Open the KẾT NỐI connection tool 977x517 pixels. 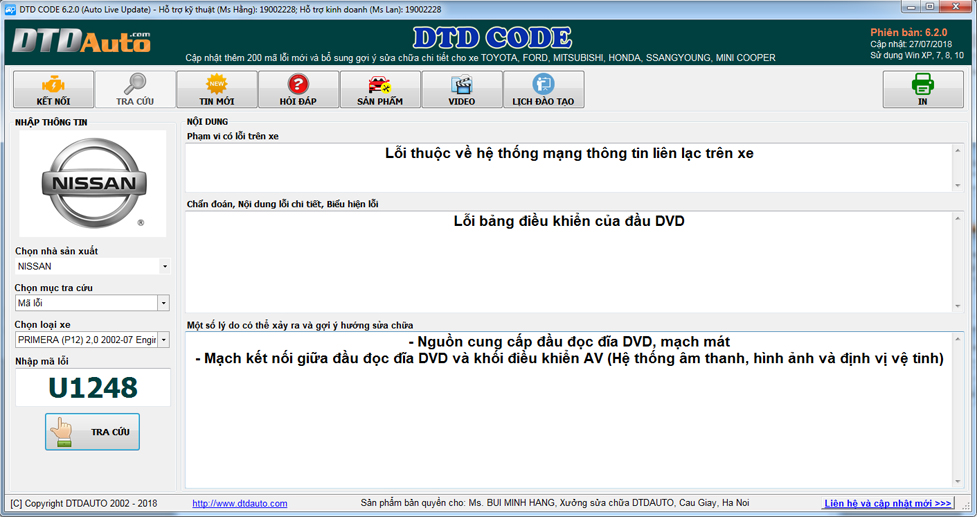pyautogui.click(x=54, y=90)
